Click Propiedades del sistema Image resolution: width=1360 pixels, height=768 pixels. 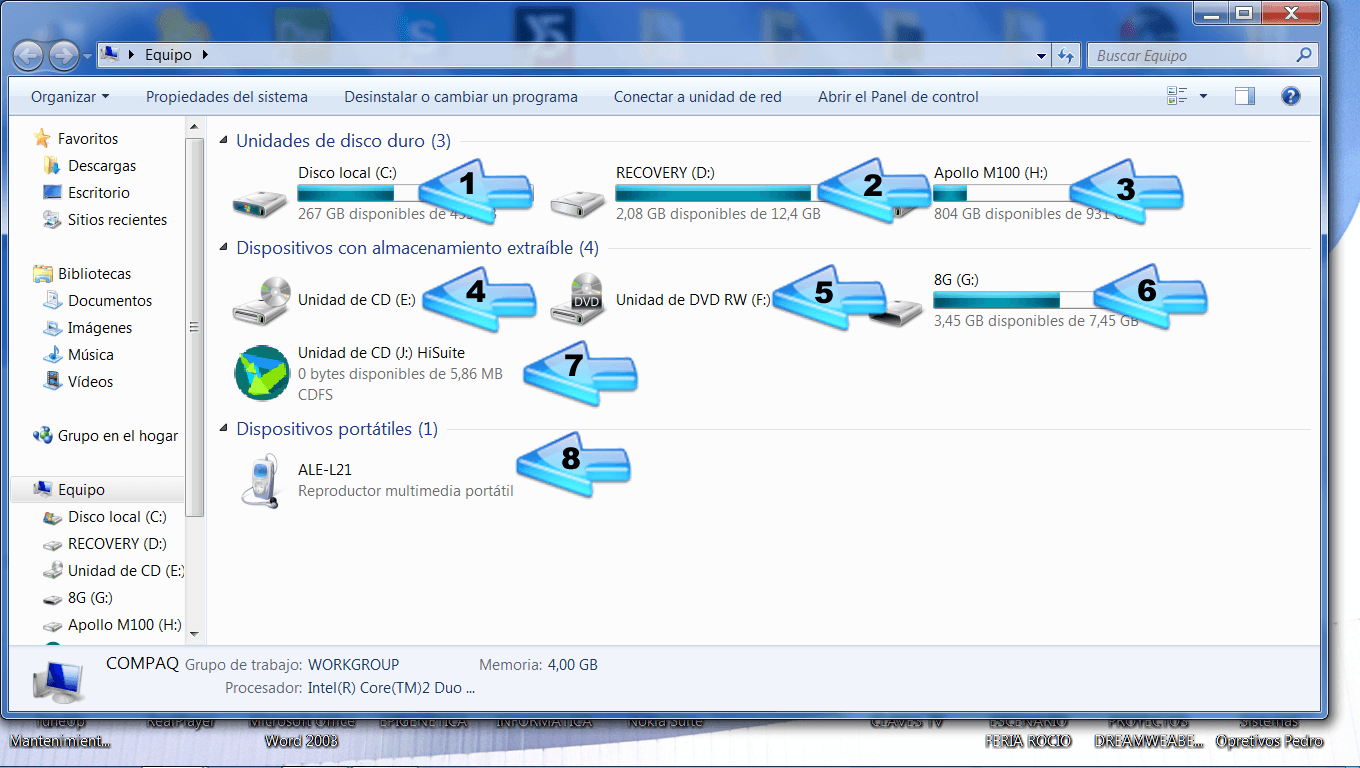(x=227, y=97)
